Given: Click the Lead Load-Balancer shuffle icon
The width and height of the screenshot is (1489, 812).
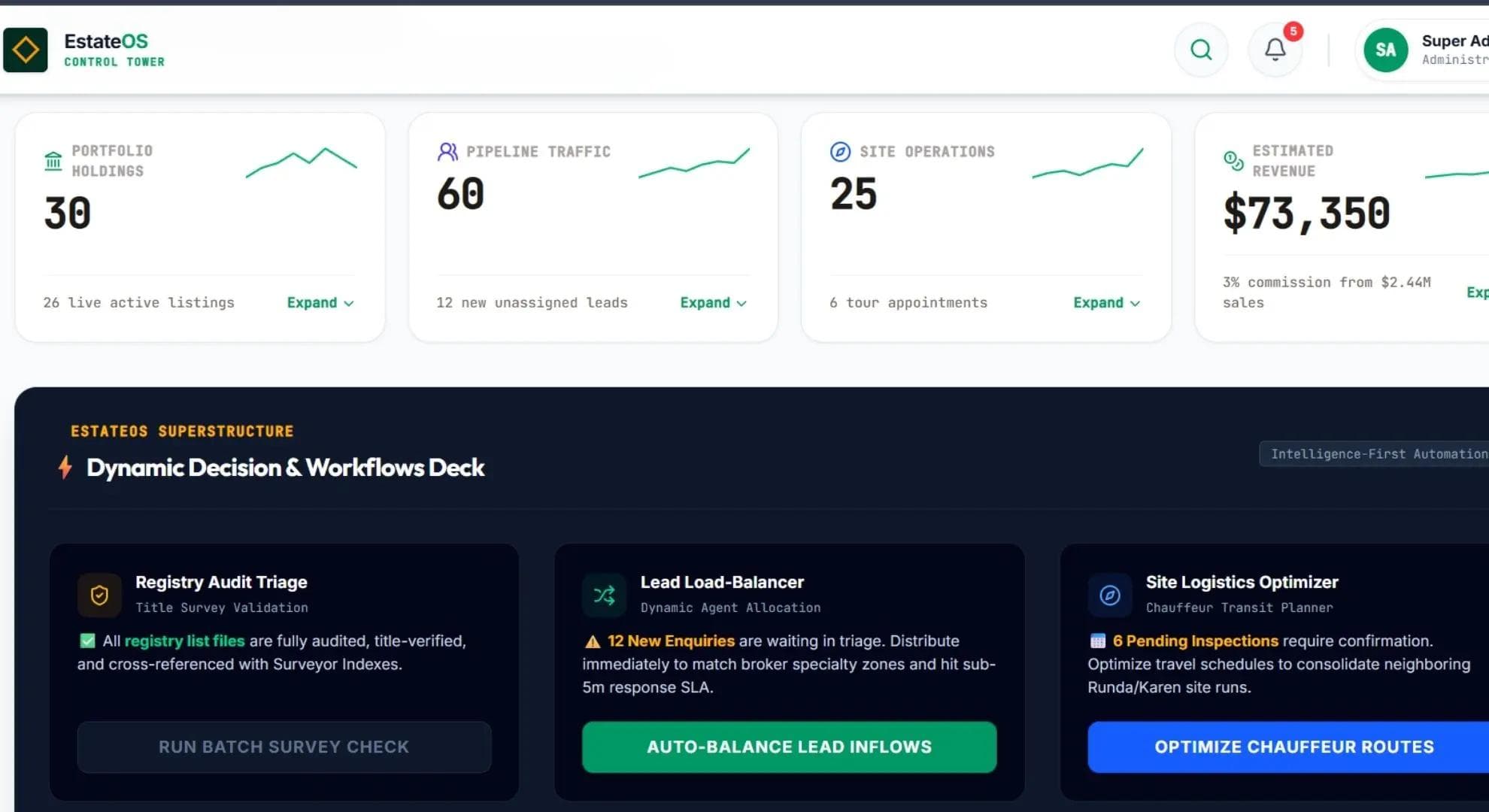Looking at the screenshot, I should 604,595.
